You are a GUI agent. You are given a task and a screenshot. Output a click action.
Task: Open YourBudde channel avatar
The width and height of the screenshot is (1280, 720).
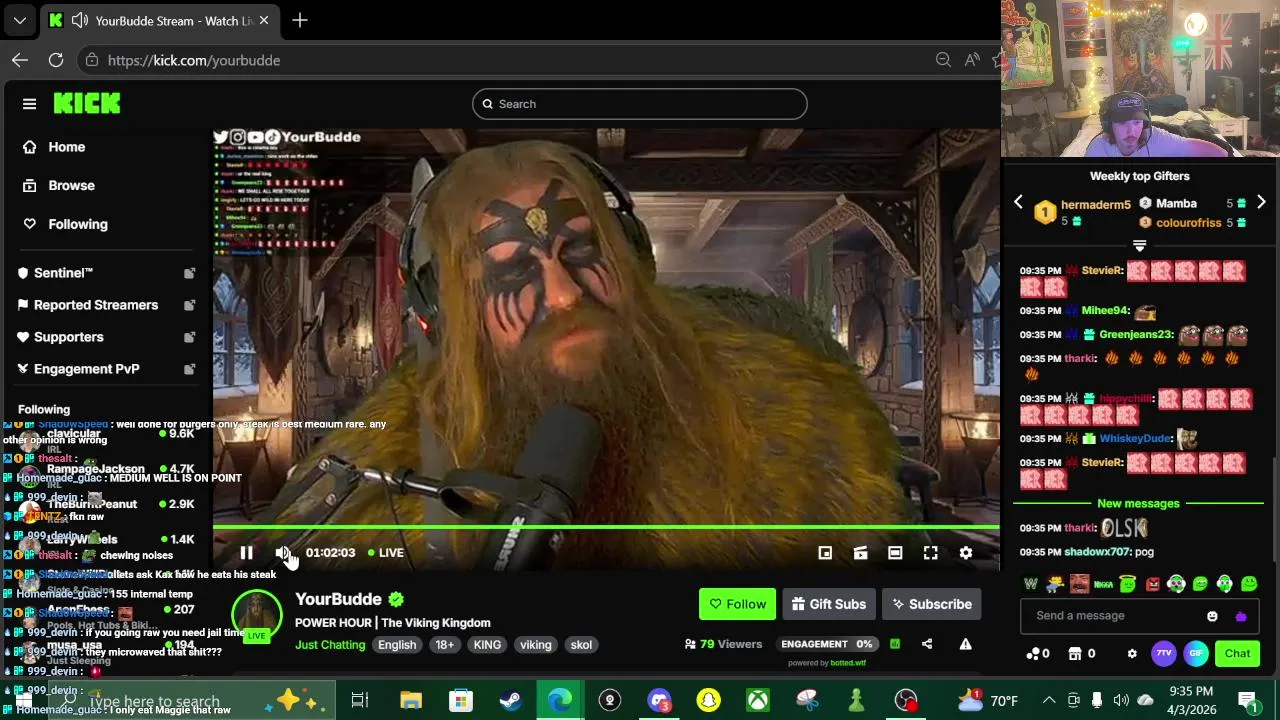click(x=257, y=616)
